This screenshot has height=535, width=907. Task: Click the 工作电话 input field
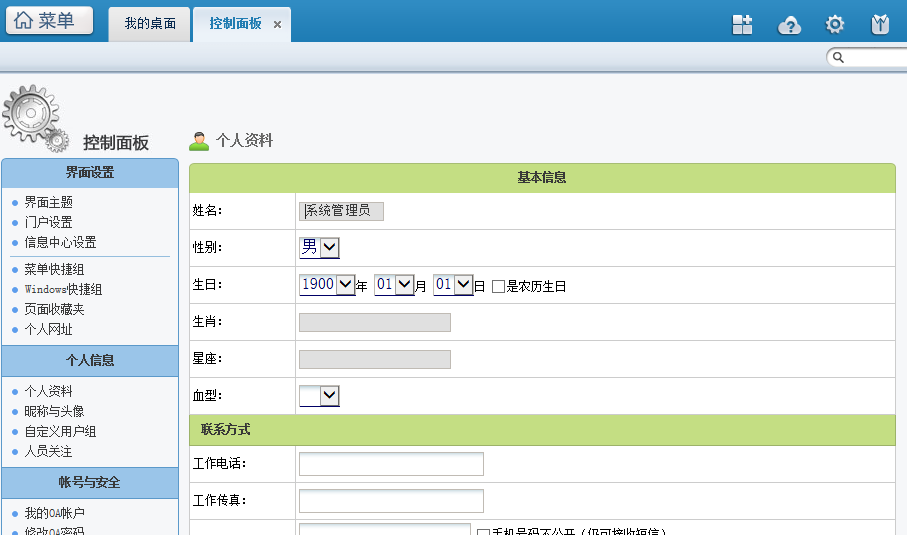point(391,464)
